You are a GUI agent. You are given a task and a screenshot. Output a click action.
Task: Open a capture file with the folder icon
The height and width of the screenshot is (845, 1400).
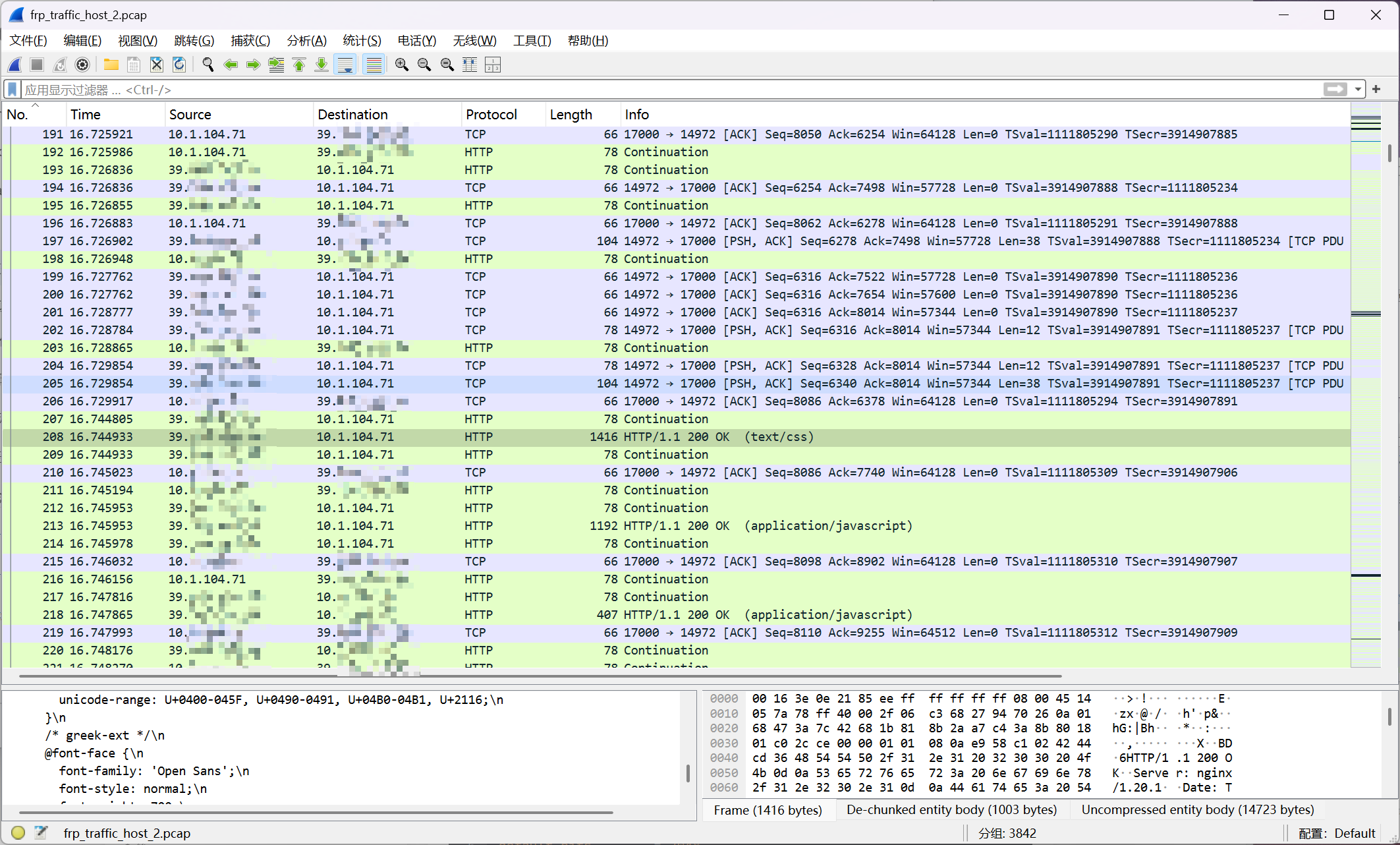(x=111, y=65)
